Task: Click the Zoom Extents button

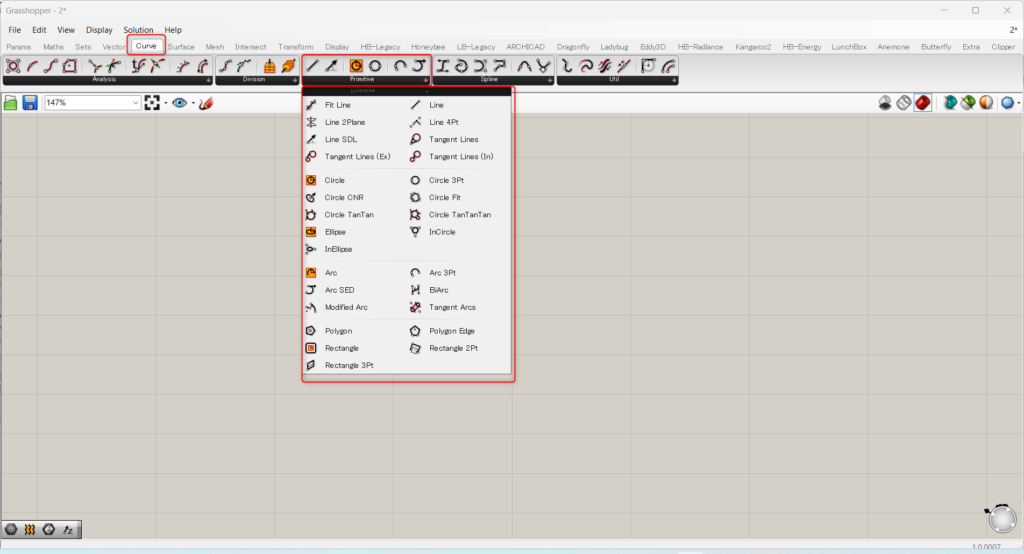Action: pos(152,103)
